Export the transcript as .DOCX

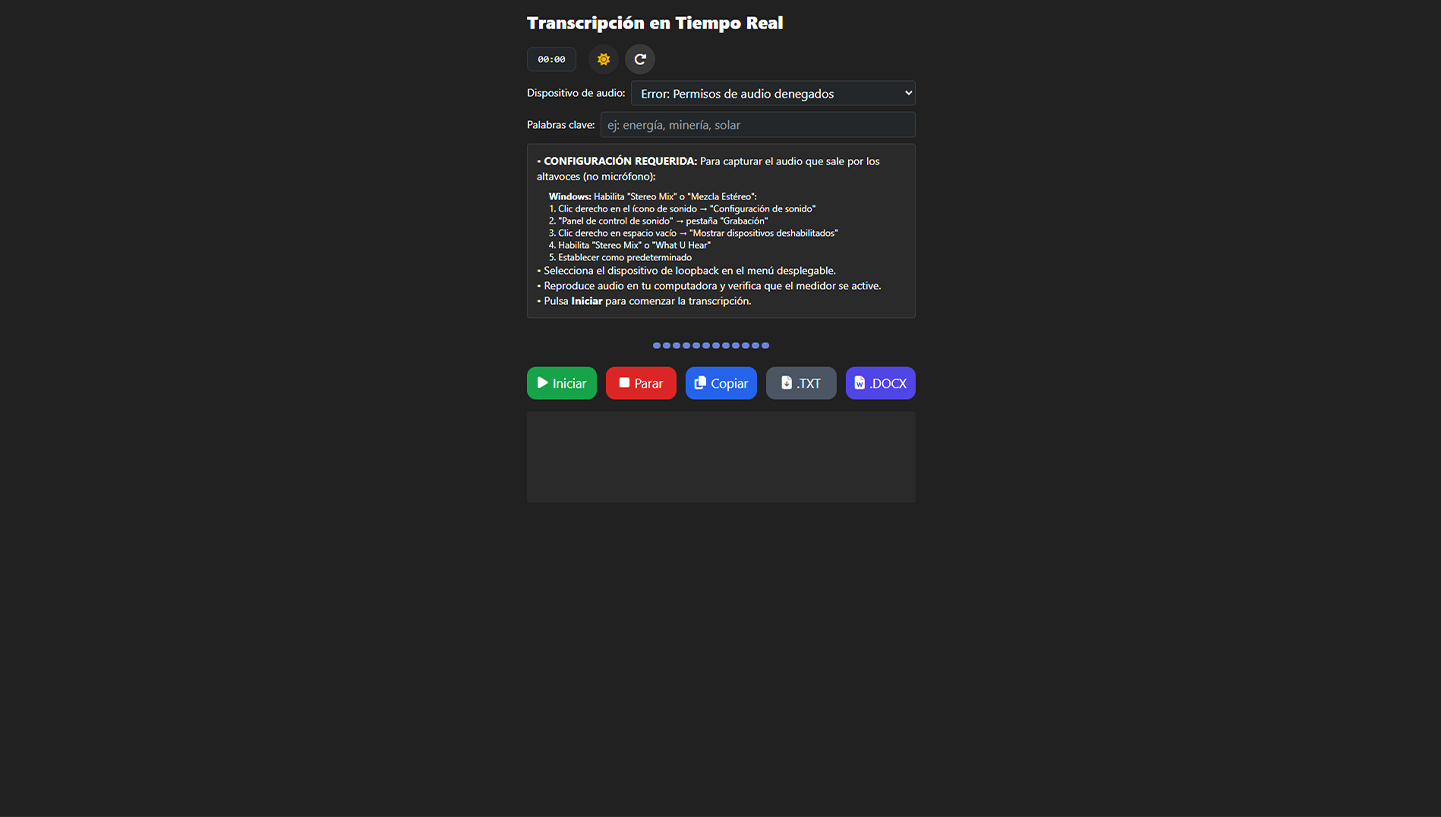pyautogui.click(x=880, y=383)
